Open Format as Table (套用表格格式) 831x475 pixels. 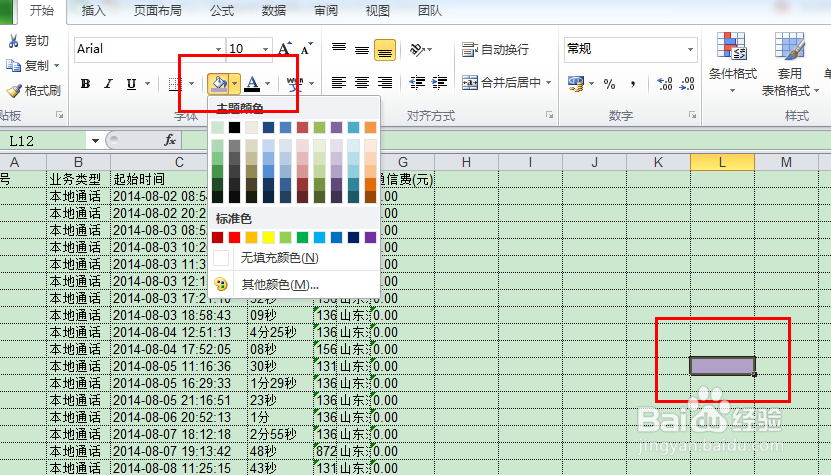(x=790, y=64)
